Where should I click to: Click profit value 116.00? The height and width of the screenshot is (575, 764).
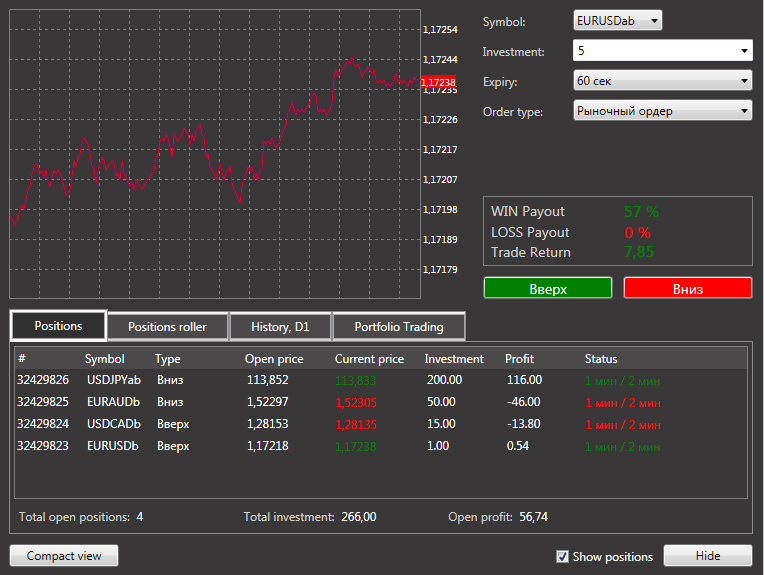[x=524, y=380]
